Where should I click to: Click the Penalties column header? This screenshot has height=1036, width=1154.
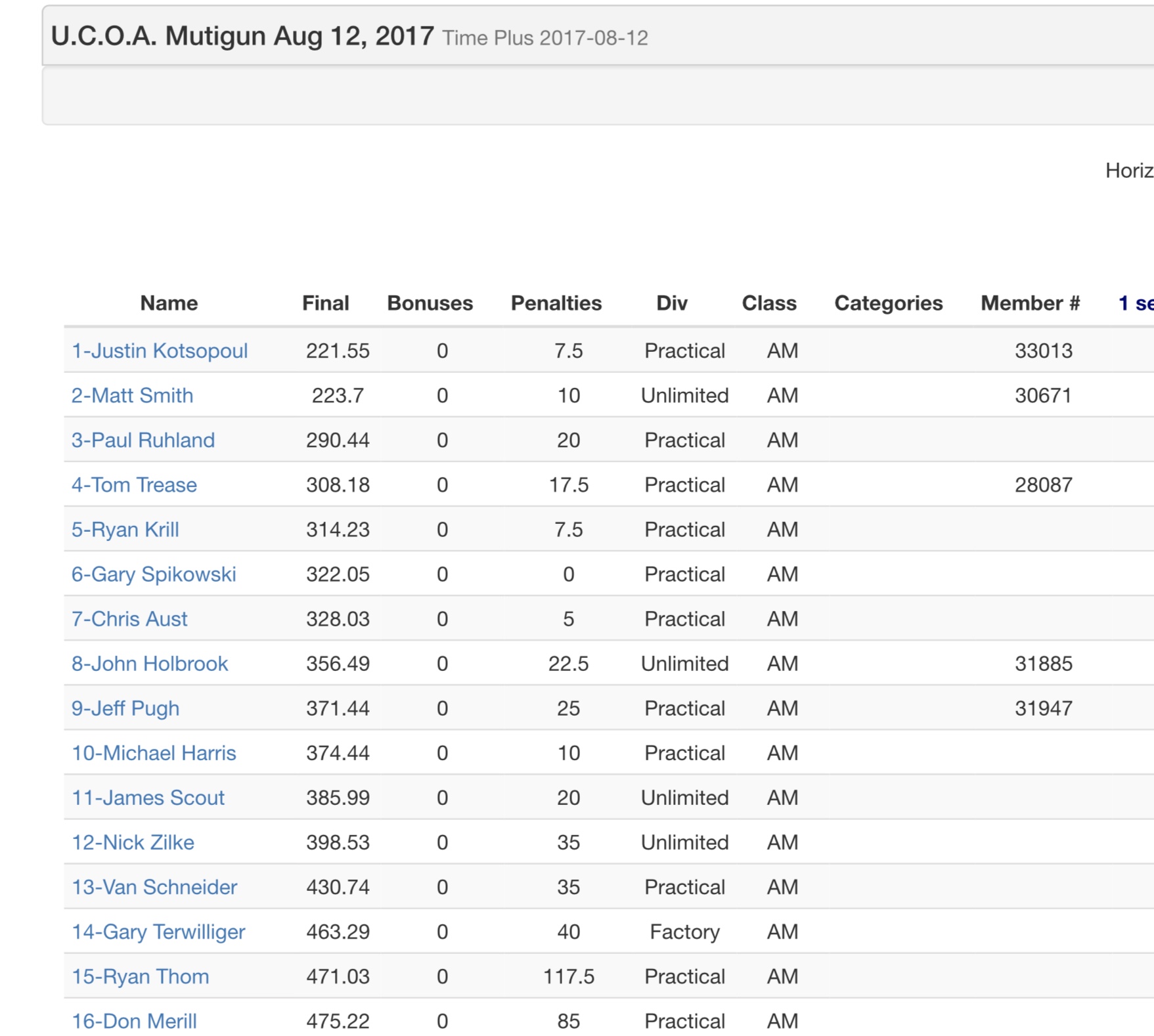(x=556, y=303)
